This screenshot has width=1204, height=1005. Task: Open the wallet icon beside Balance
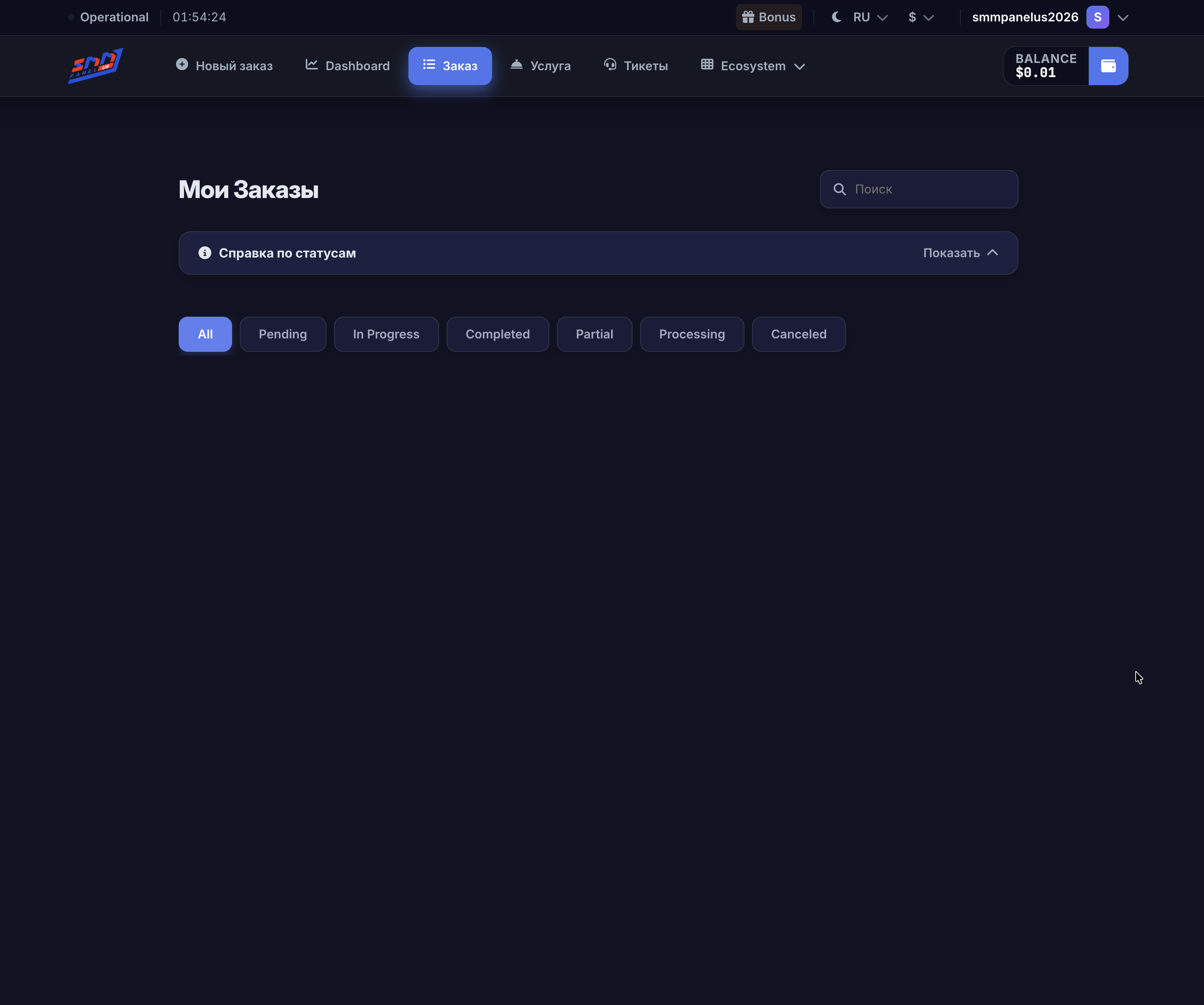point(1108,66)
